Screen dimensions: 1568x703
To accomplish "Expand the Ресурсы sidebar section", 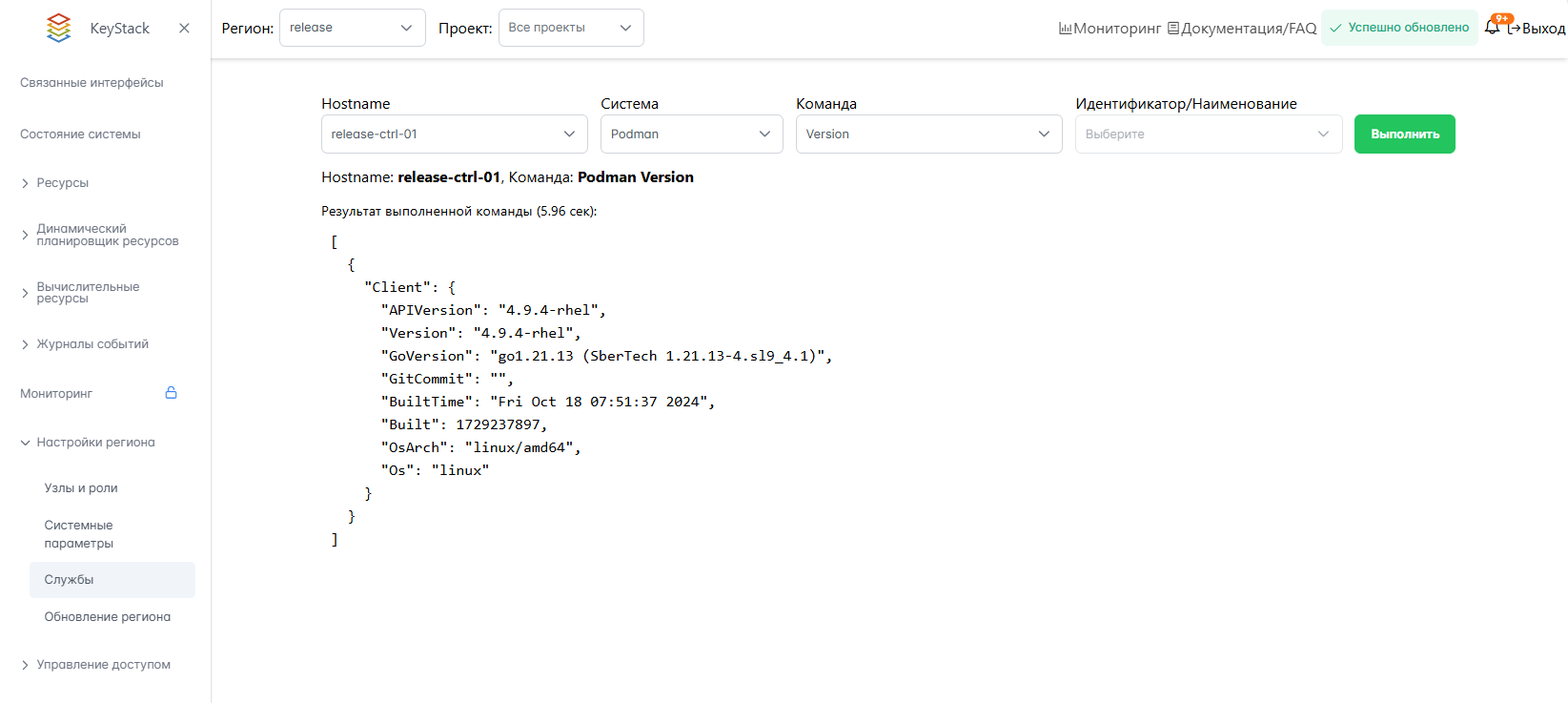I will (63, 183).
